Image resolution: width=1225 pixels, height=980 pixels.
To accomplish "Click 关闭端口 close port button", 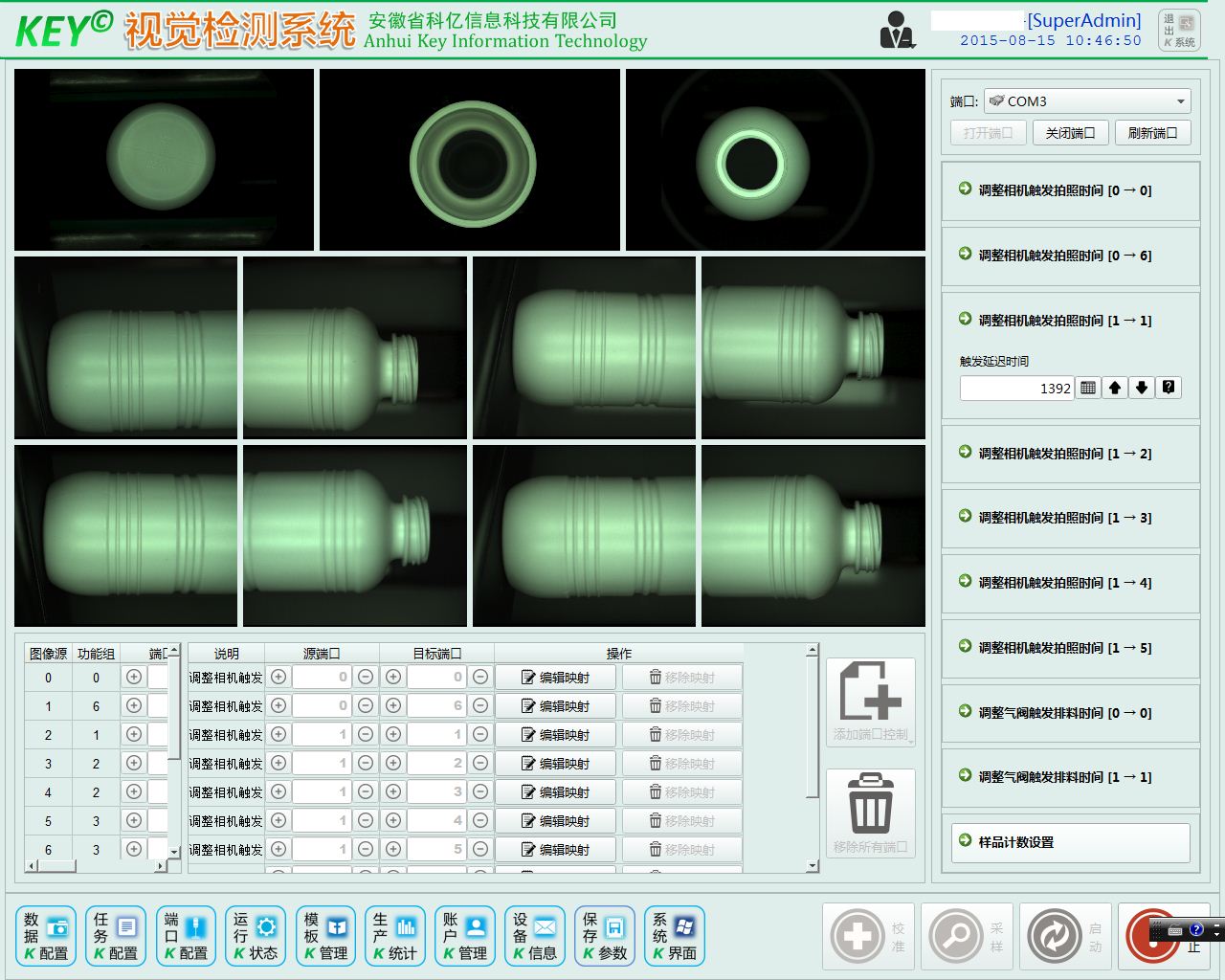I will tap(1070, 133).
